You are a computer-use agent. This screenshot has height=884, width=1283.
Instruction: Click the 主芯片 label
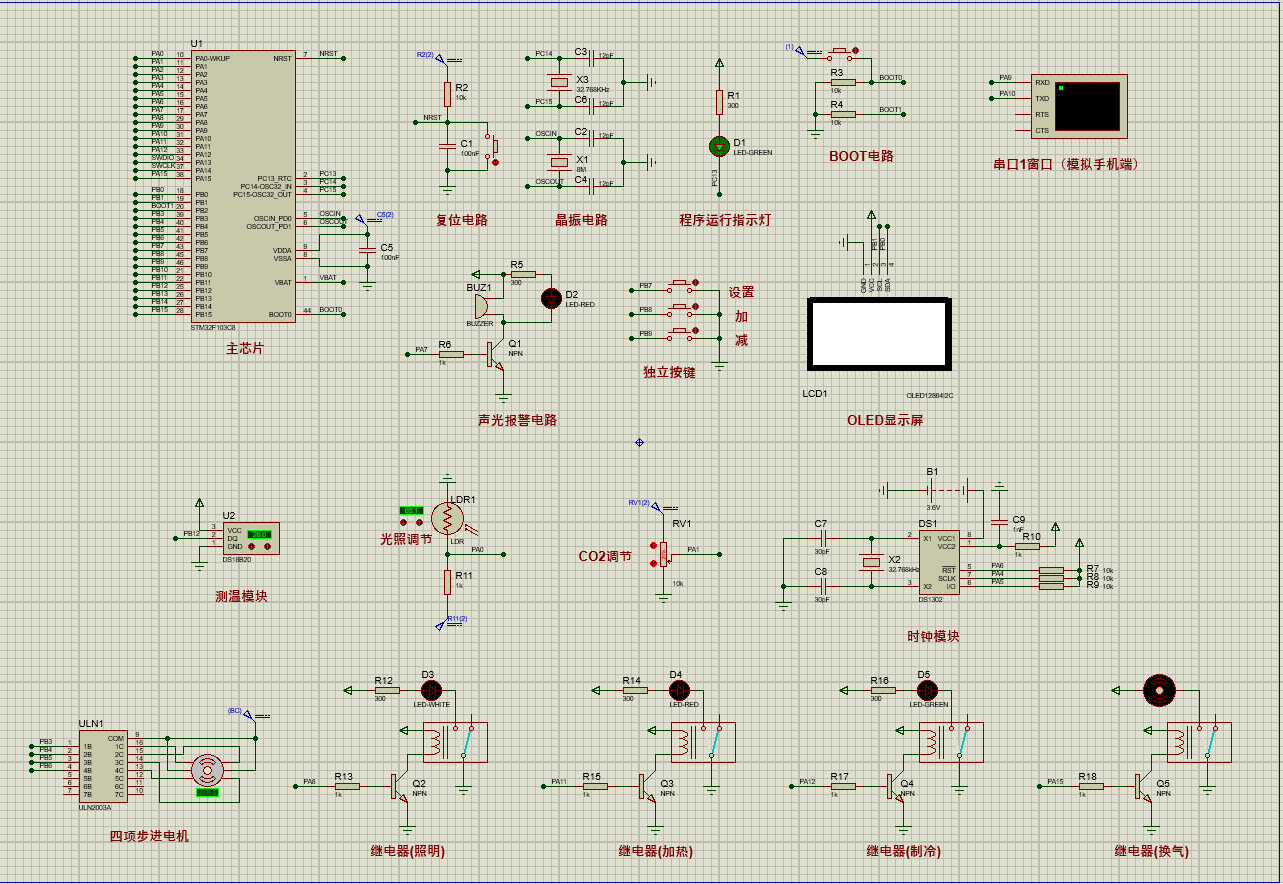click(x=245, y=347)
